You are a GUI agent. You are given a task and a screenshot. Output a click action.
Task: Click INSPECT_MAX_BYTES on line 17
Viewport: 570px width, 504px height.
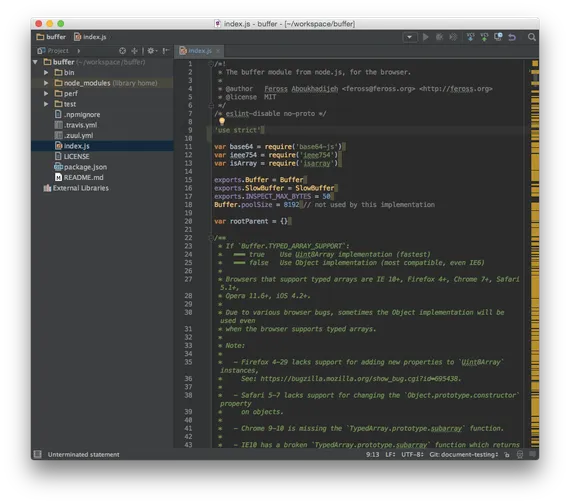click(278, 197)
